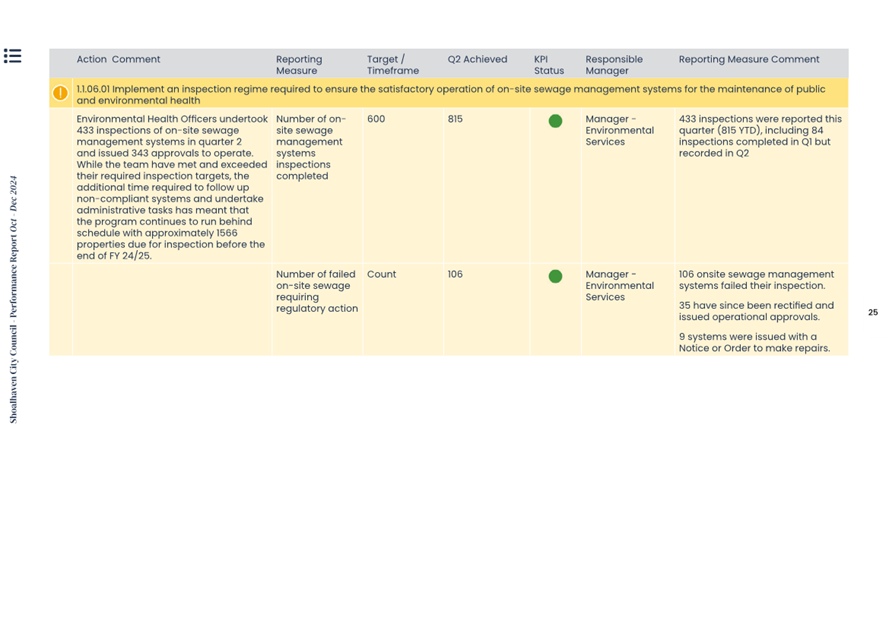Image resolution: width=889 pixels, height=628 pixels.
Task: Select the Reporting Measure column header
Action: pyautogui.click(x=299, y=65)
